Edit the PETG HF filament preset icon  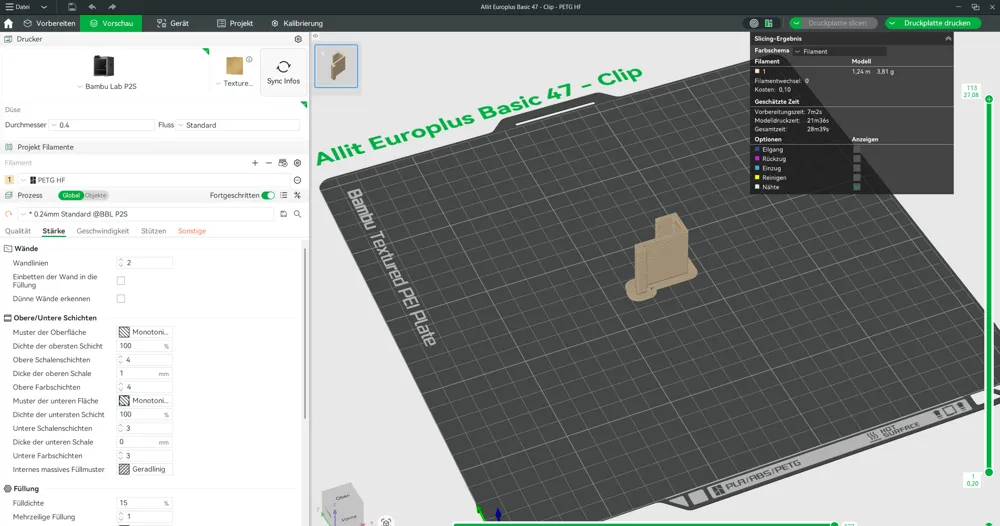(x=297, y=180)
